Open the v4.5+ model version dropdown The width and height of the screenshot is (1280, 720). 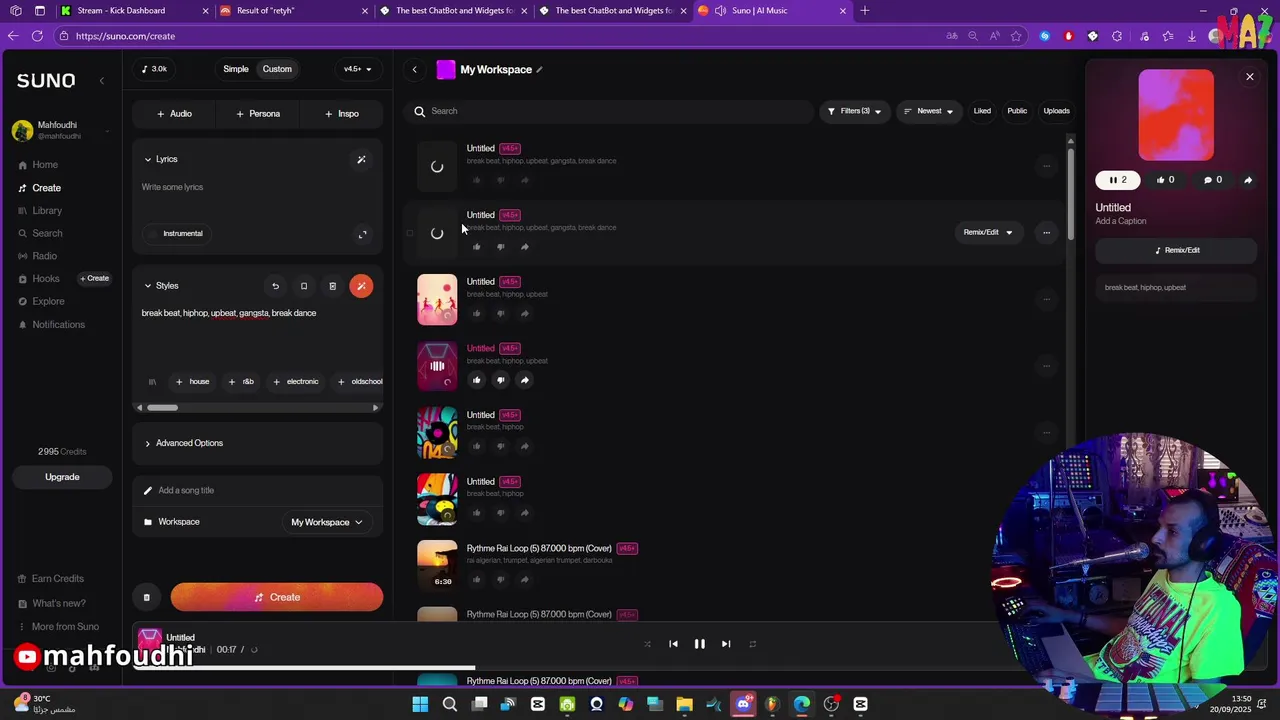[357, 69]
